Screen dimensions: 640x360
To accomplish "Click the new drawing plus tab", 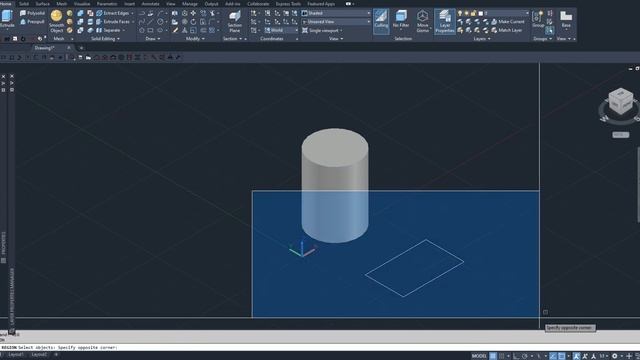I will tap(81, 48).
